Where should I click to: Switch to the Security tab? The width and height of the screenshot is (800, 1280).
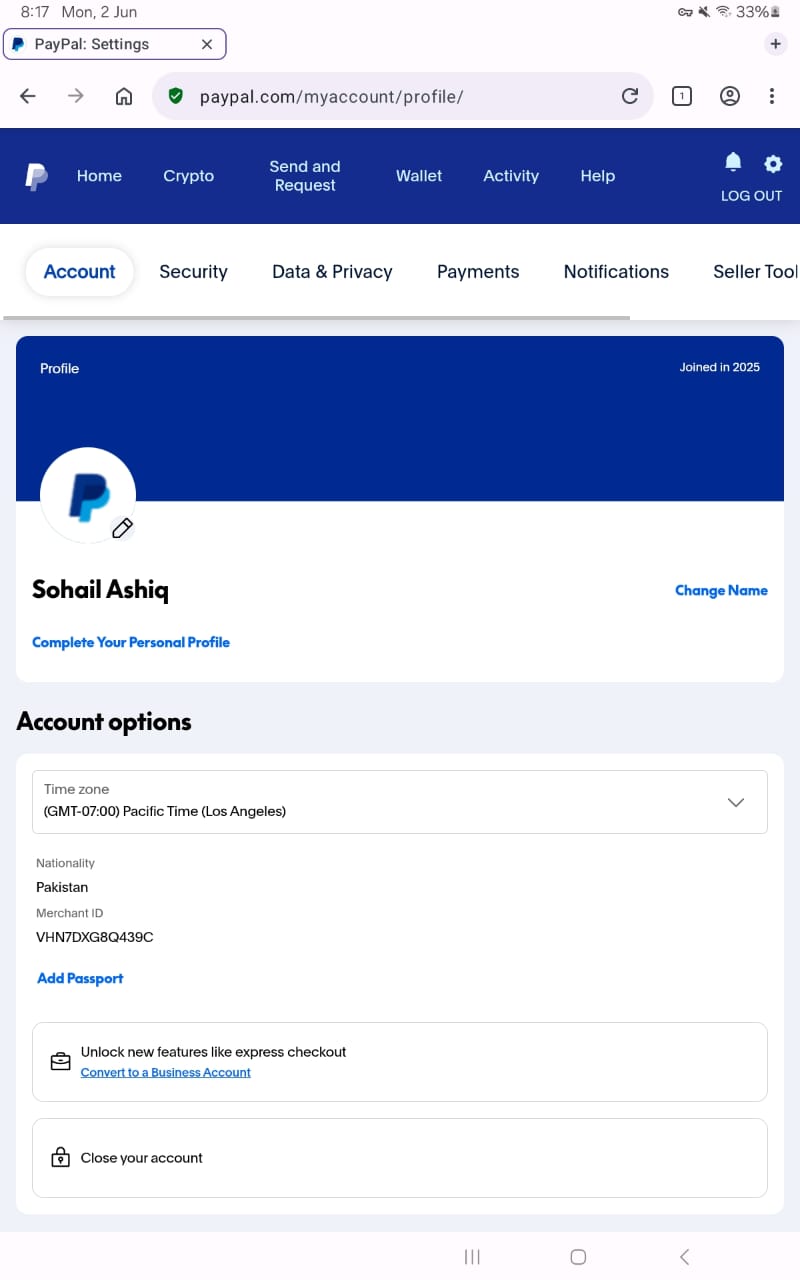point(193,272)
